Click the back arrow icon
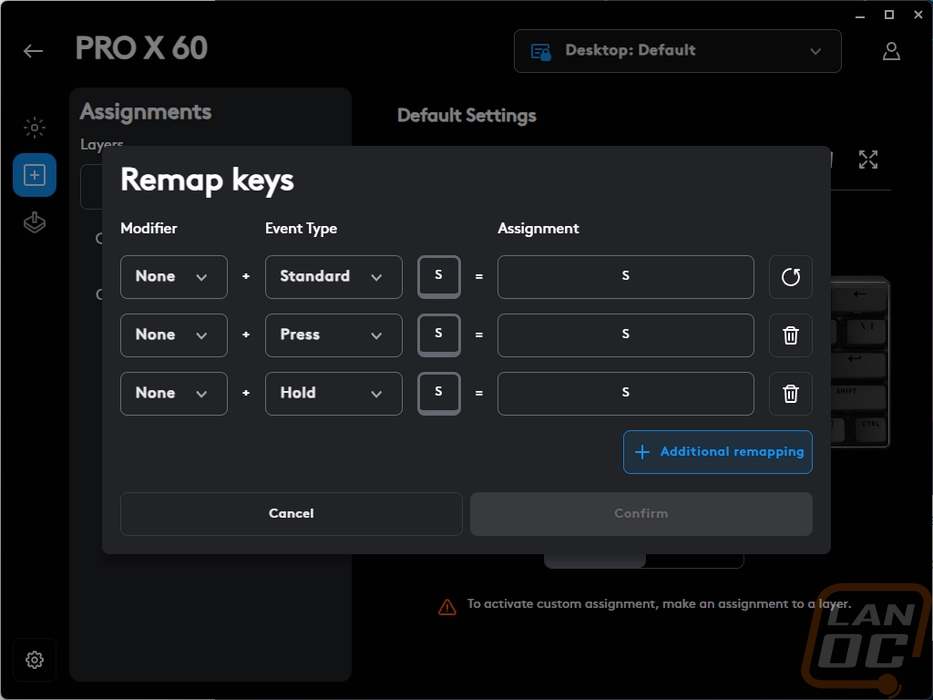 [x=33, y=51]
